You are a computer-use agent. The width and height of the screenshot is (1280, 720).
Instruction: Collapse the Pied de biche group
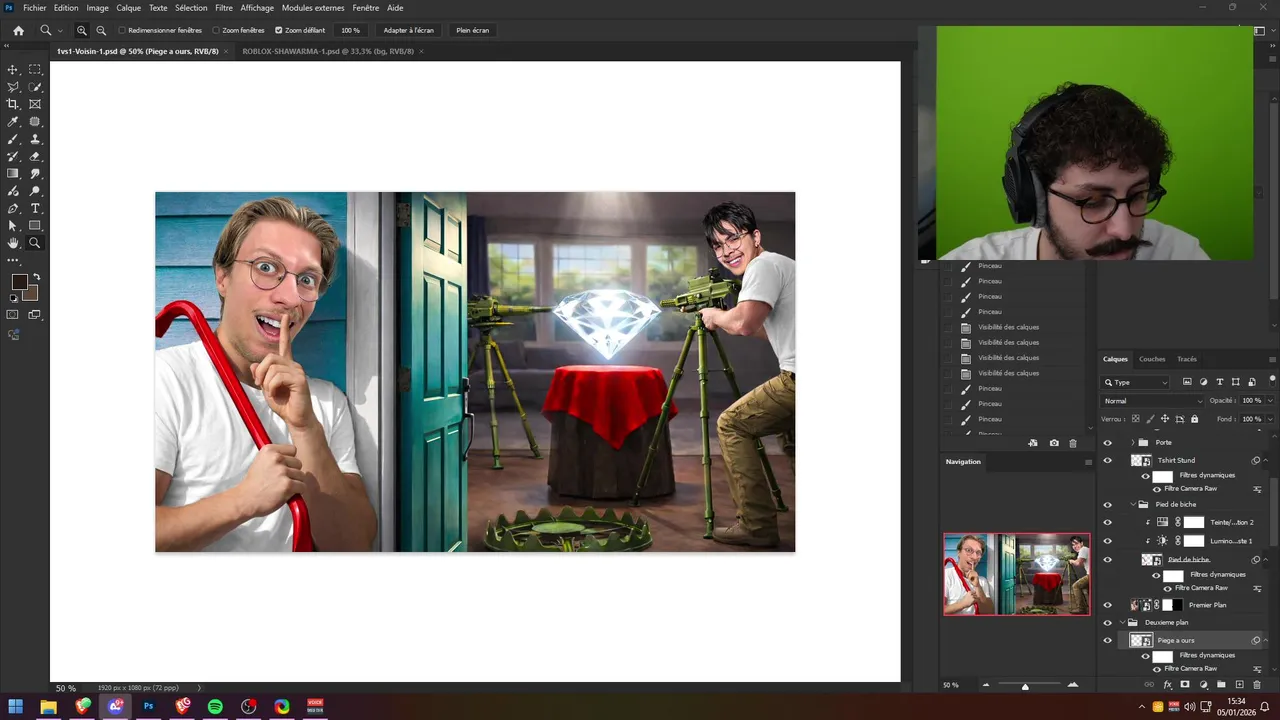click(x=1132, y=504)
